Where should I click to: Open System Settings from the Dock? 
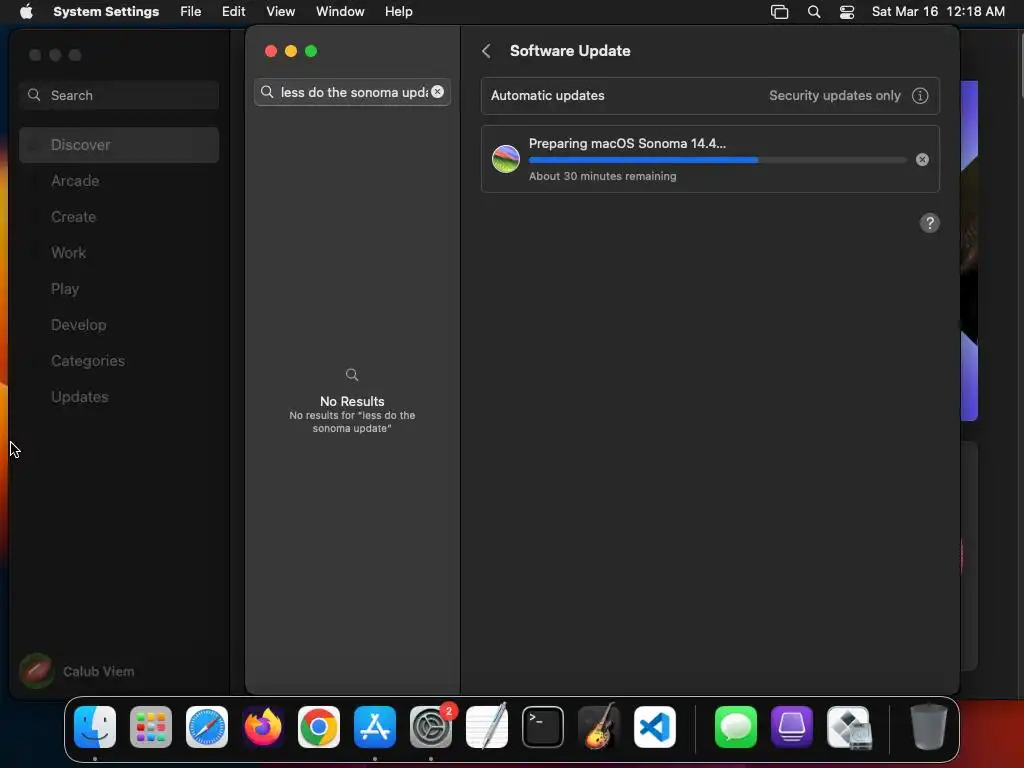[431, 727]
